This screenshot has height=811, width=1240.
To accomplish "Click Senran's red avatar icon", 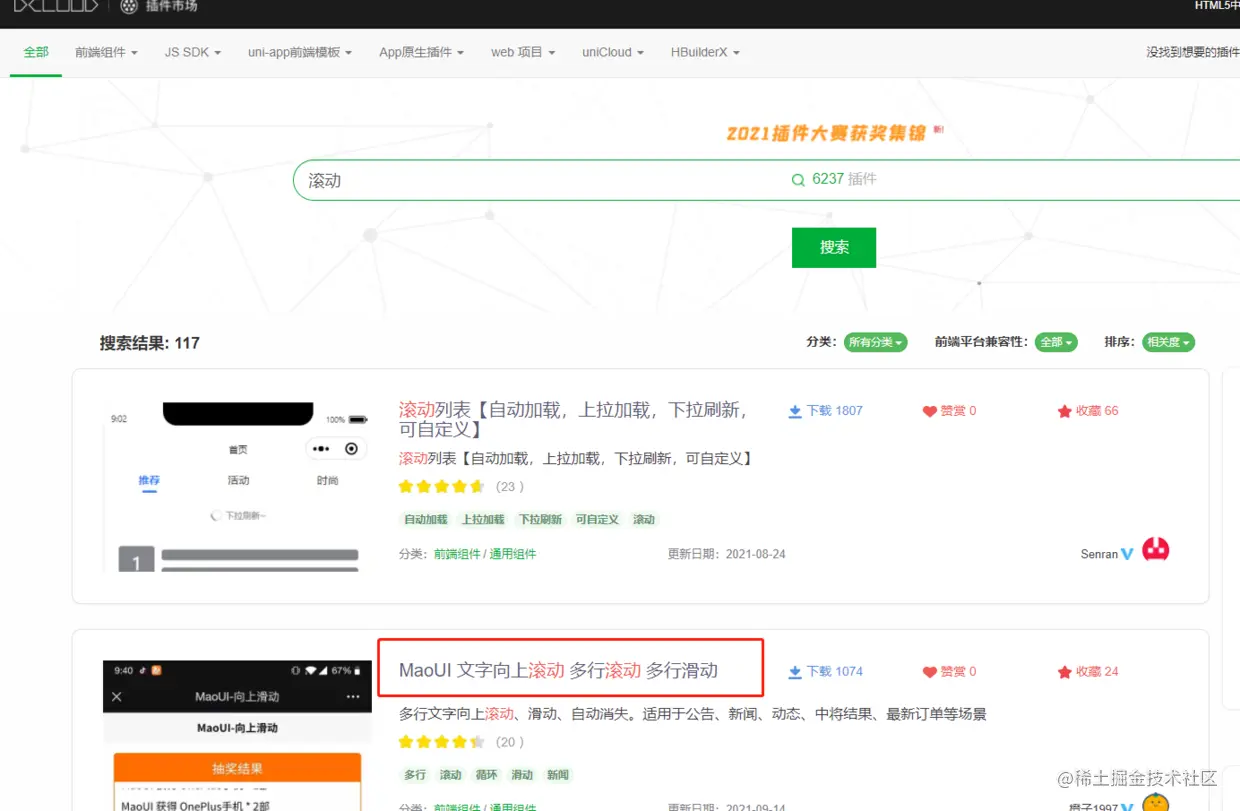I will tap(1156, 549).
